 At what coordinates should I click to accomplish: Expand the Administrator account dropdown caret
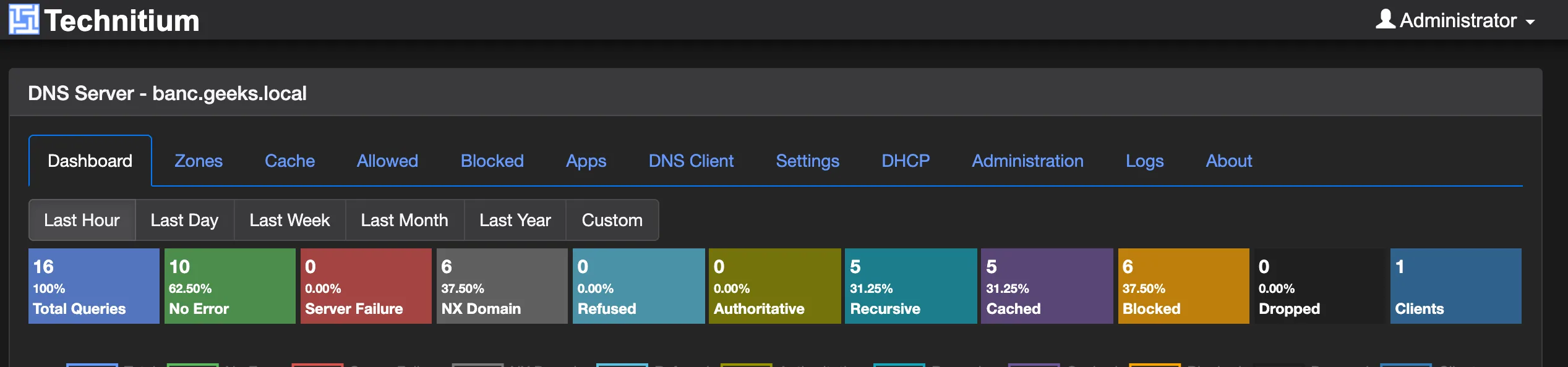[x=1530, y=22]
